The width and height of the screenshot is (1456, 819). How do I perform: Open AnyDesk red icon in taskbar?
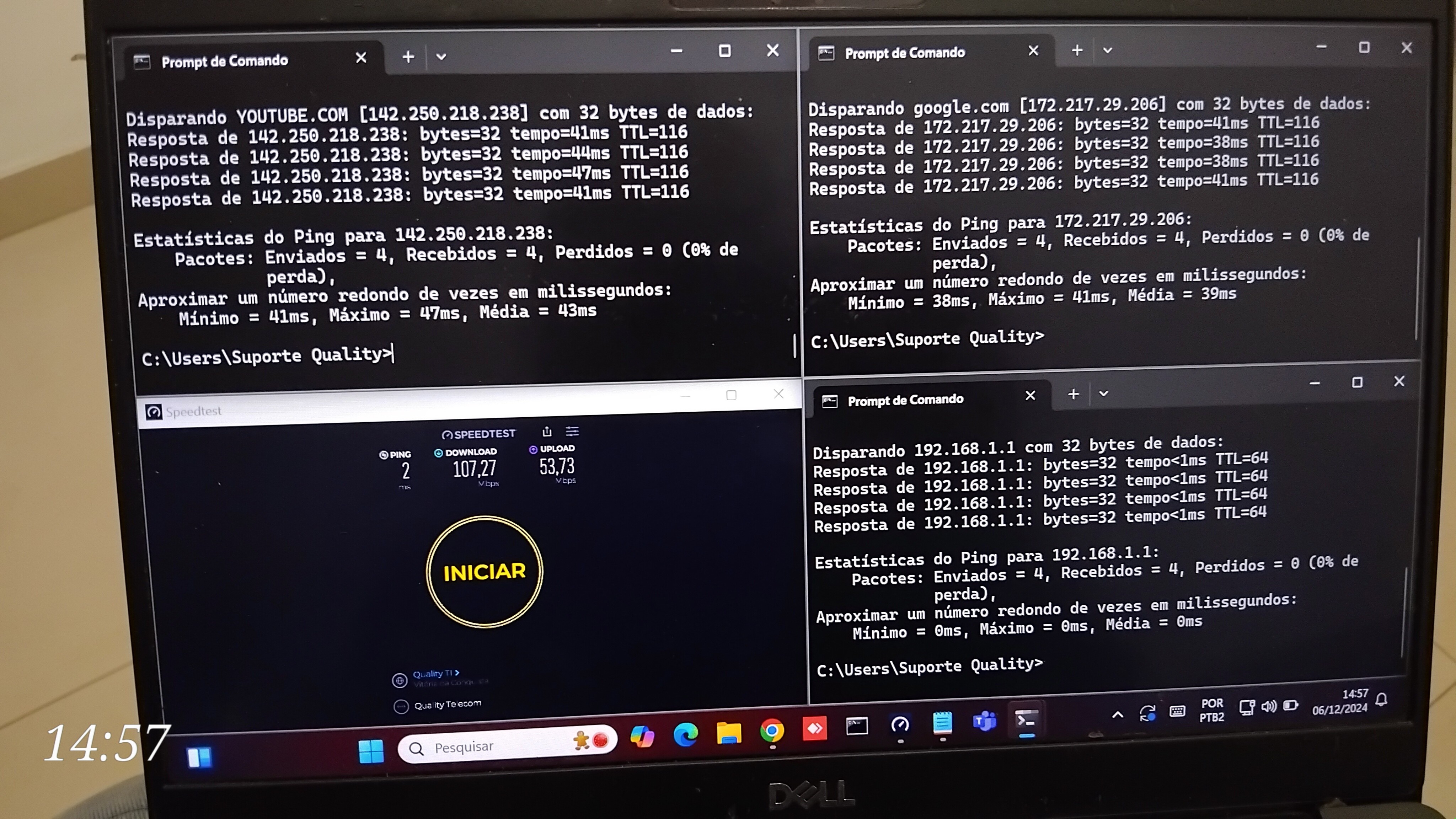pos(814,729)
